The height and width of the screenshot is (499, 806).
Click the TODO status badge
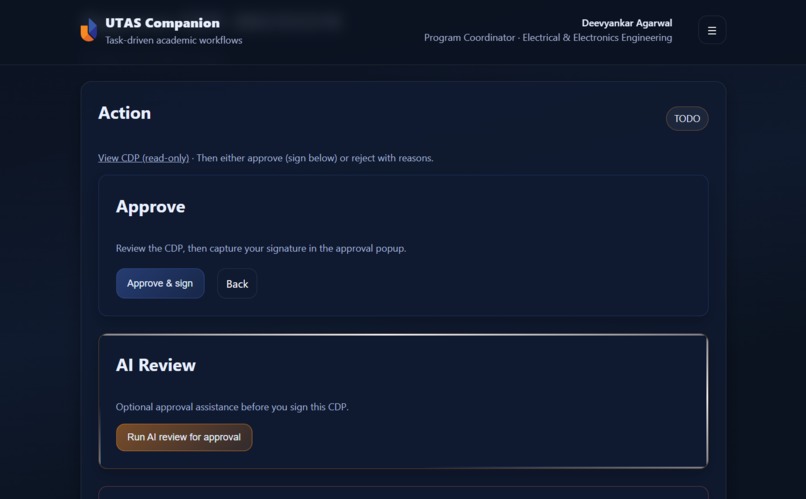tap(687, 119)
